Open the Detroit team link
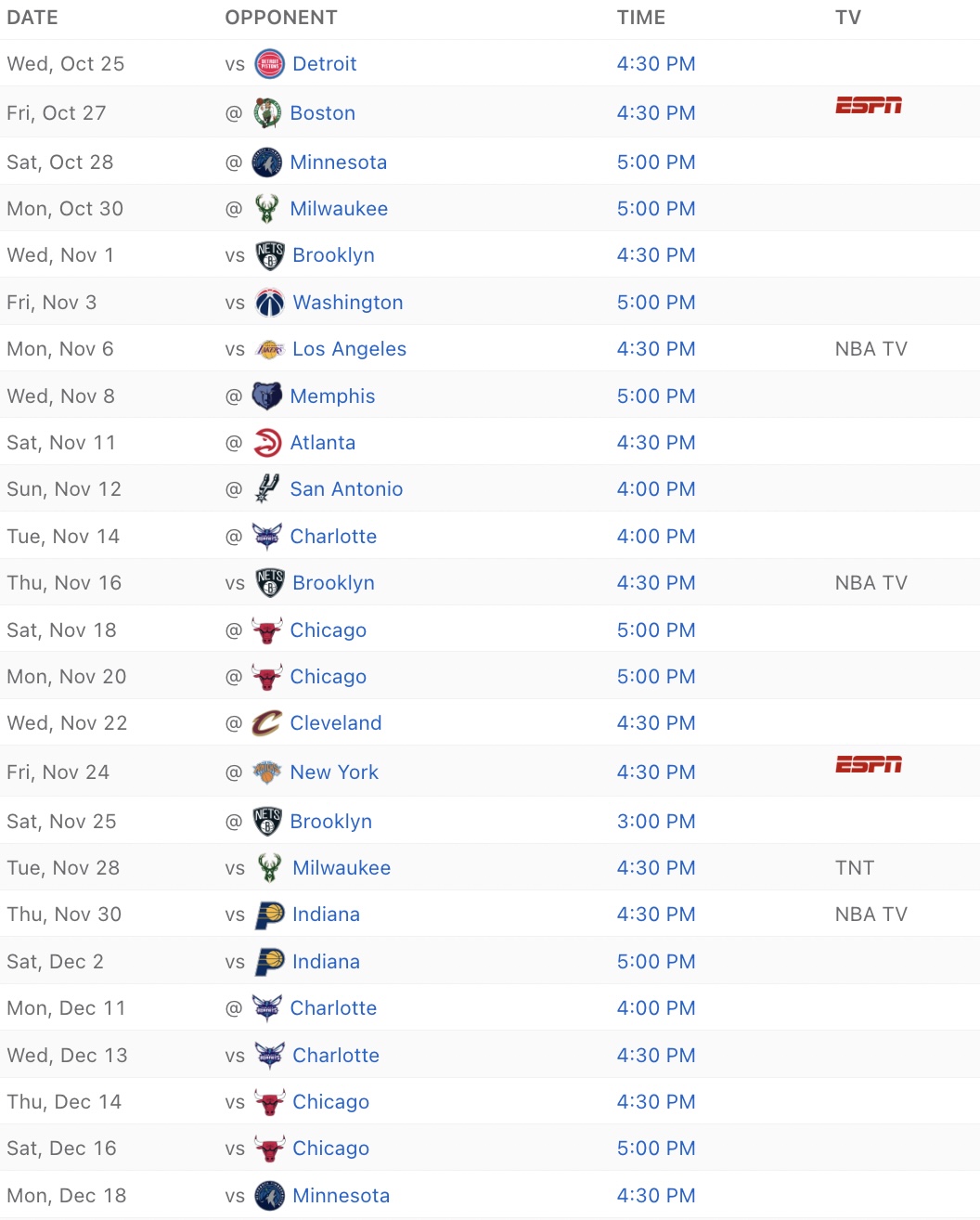The image size is (980, 1220). click(x=325, y=64)
